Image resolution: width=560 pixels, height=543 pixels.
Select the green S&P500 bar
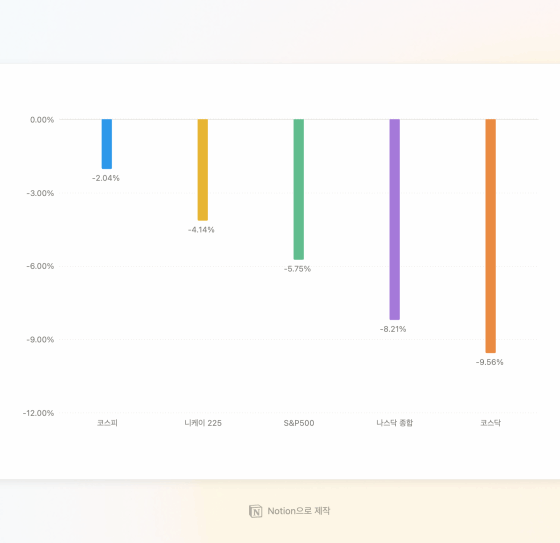point(299,189)
